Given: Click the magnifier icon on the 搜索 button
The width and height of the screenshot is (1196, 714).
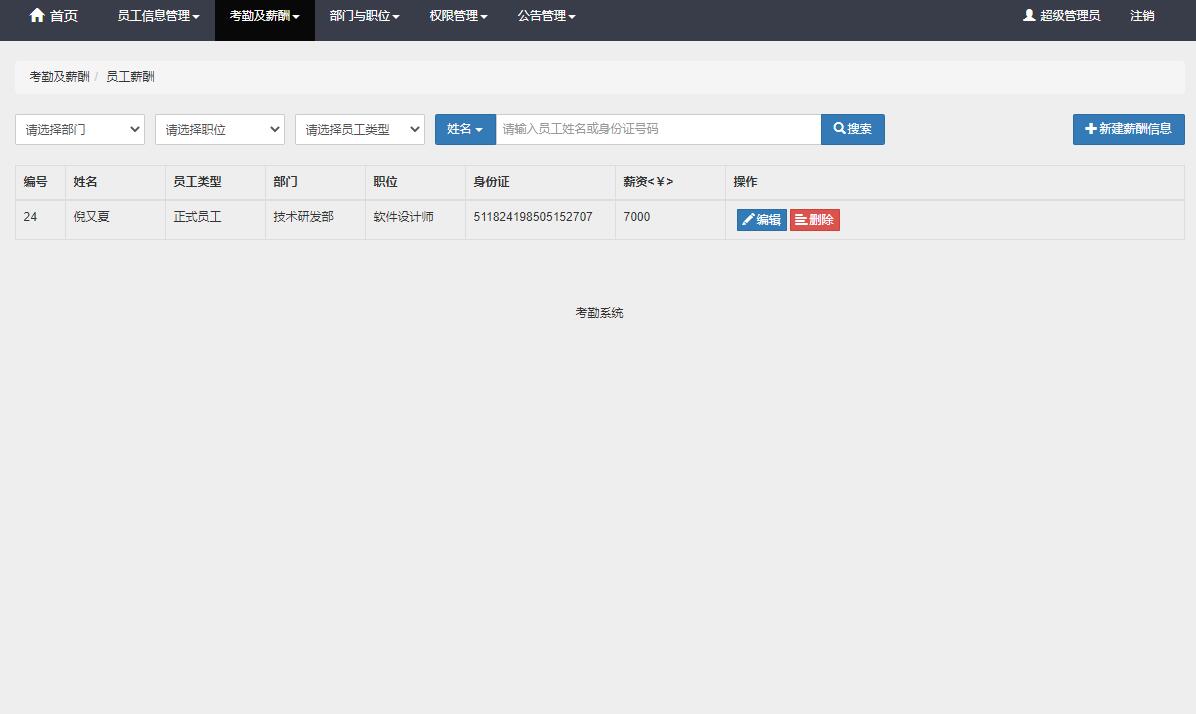Looking at the screenshot, I should (839, 128).
